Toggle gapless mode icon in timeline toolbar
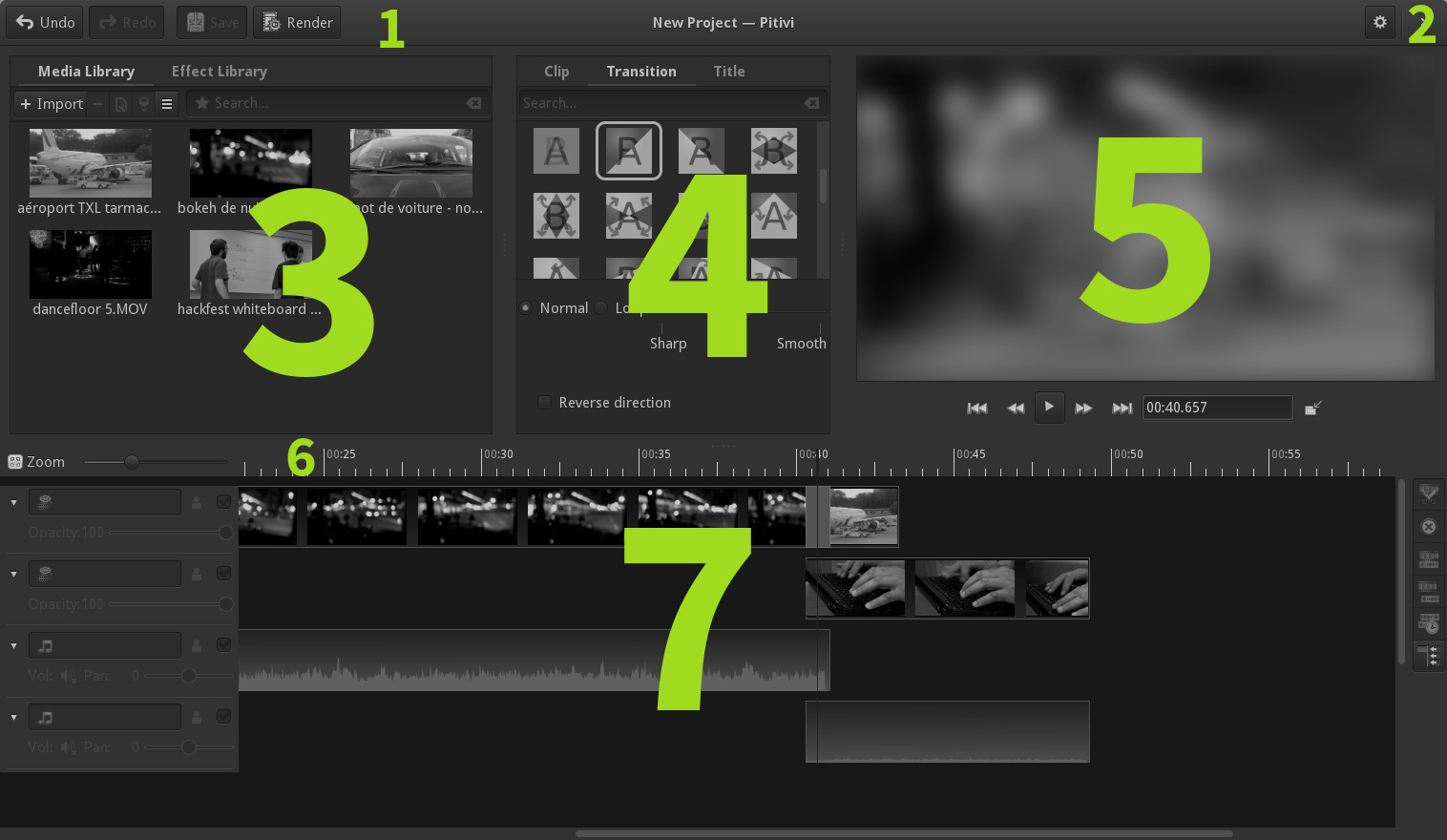 click(1428, 656)
